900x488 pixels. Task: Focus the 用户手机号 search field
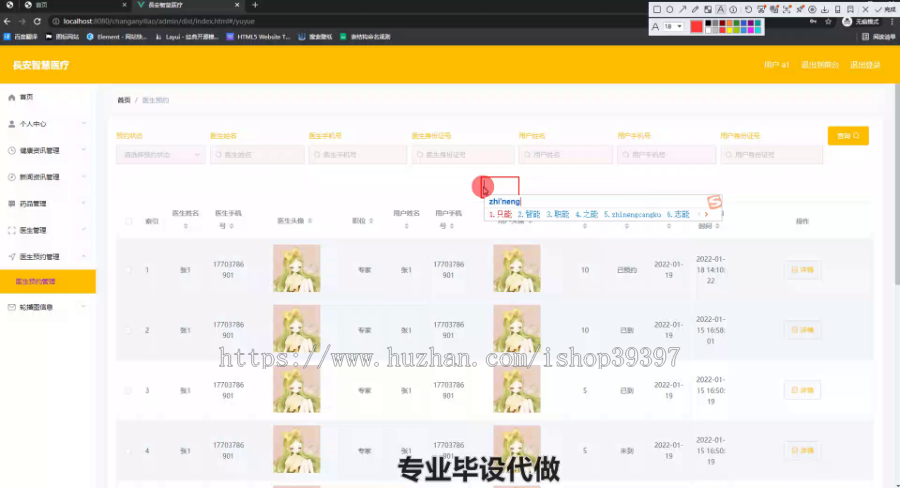click(666, 154)
